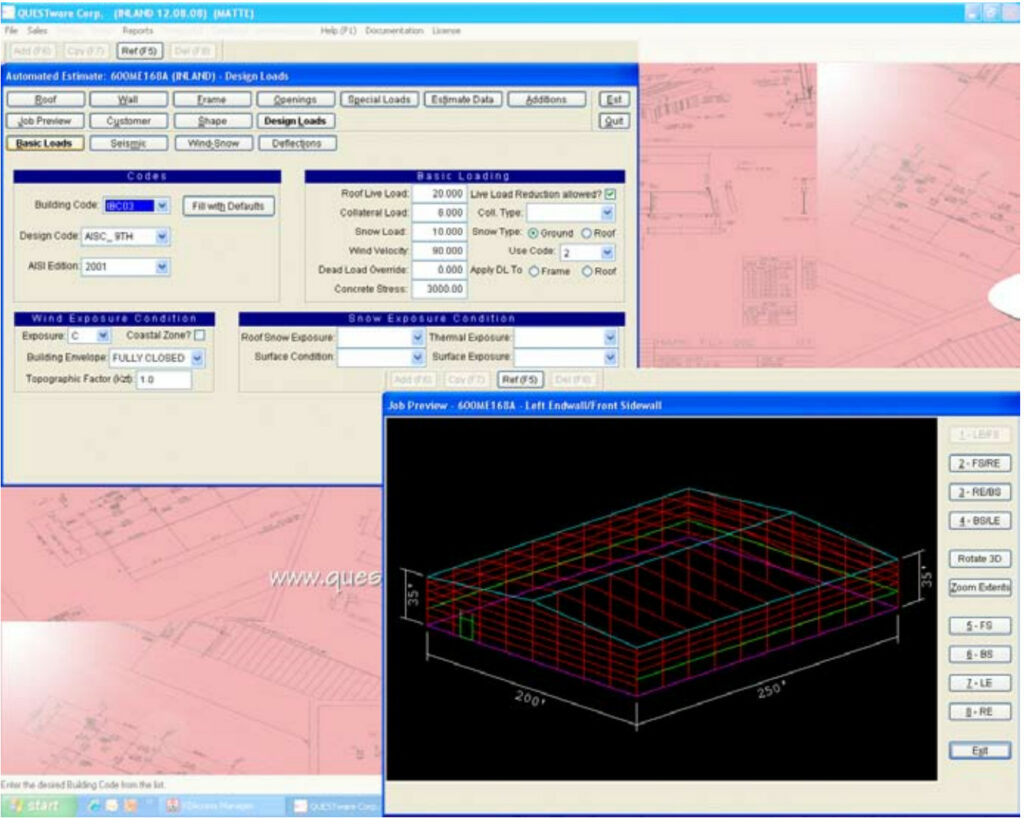Click Zoom Extents in Job Preview
The width and height of the screenshot is (1024, 818).
tap(980, 588)
